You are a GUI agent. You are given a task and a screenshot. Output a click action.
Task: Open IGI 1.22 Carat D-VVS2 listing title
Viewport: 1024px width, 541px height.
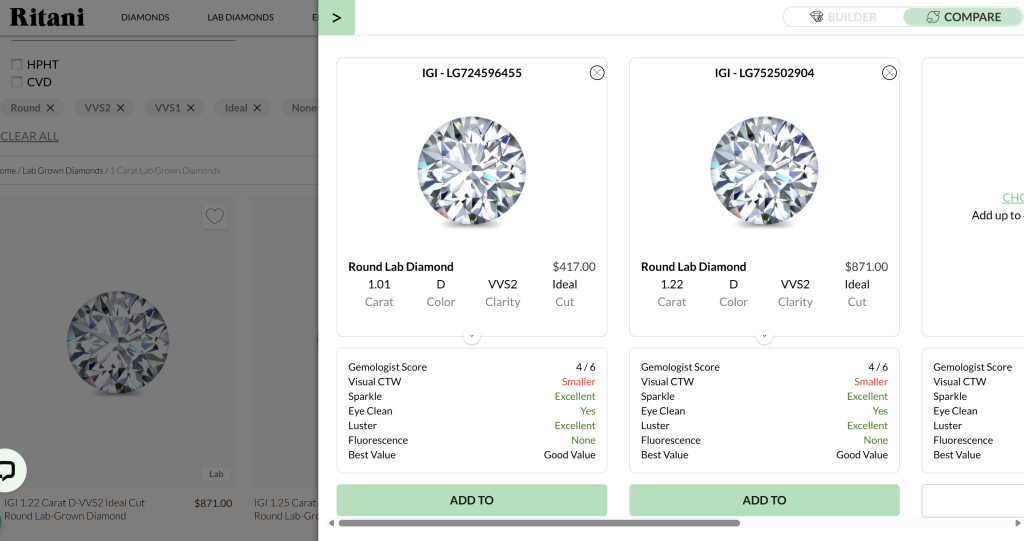(74, 509)
